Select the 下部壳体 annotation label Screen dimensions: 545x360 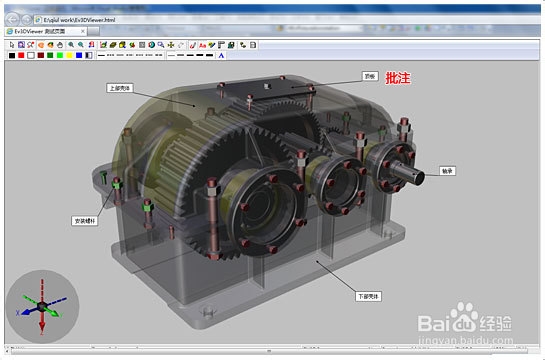[368, 296]
